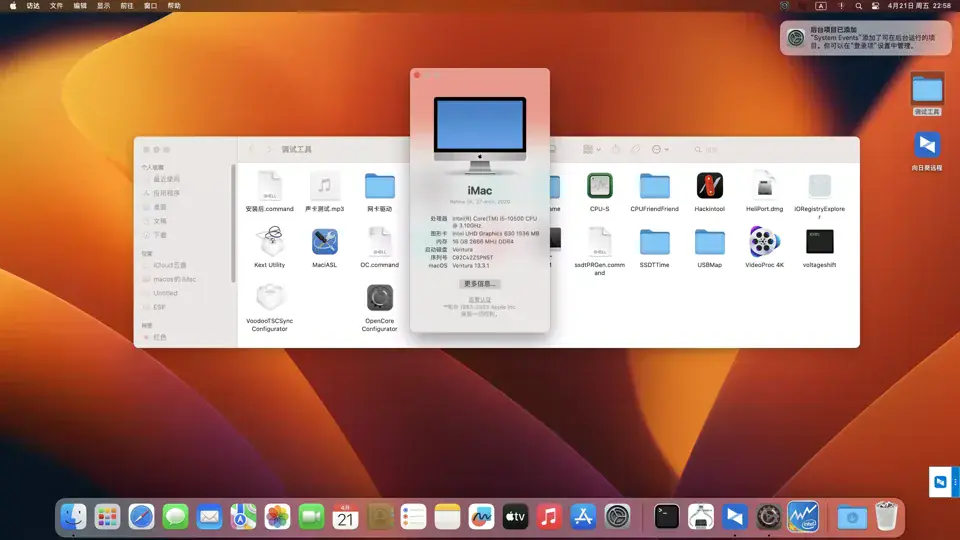The width and height of the screenshot is (960, 540).
Task: Open IORegistryExplorer app icon
Action: point(819,186)
